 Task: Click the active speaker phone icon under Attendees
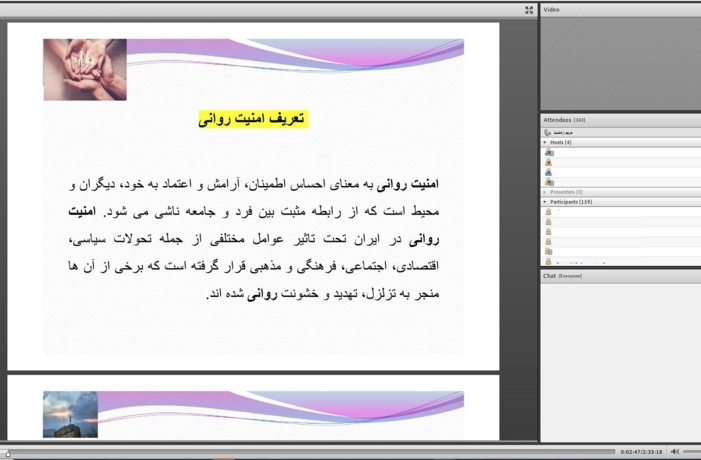click(547, 133)
